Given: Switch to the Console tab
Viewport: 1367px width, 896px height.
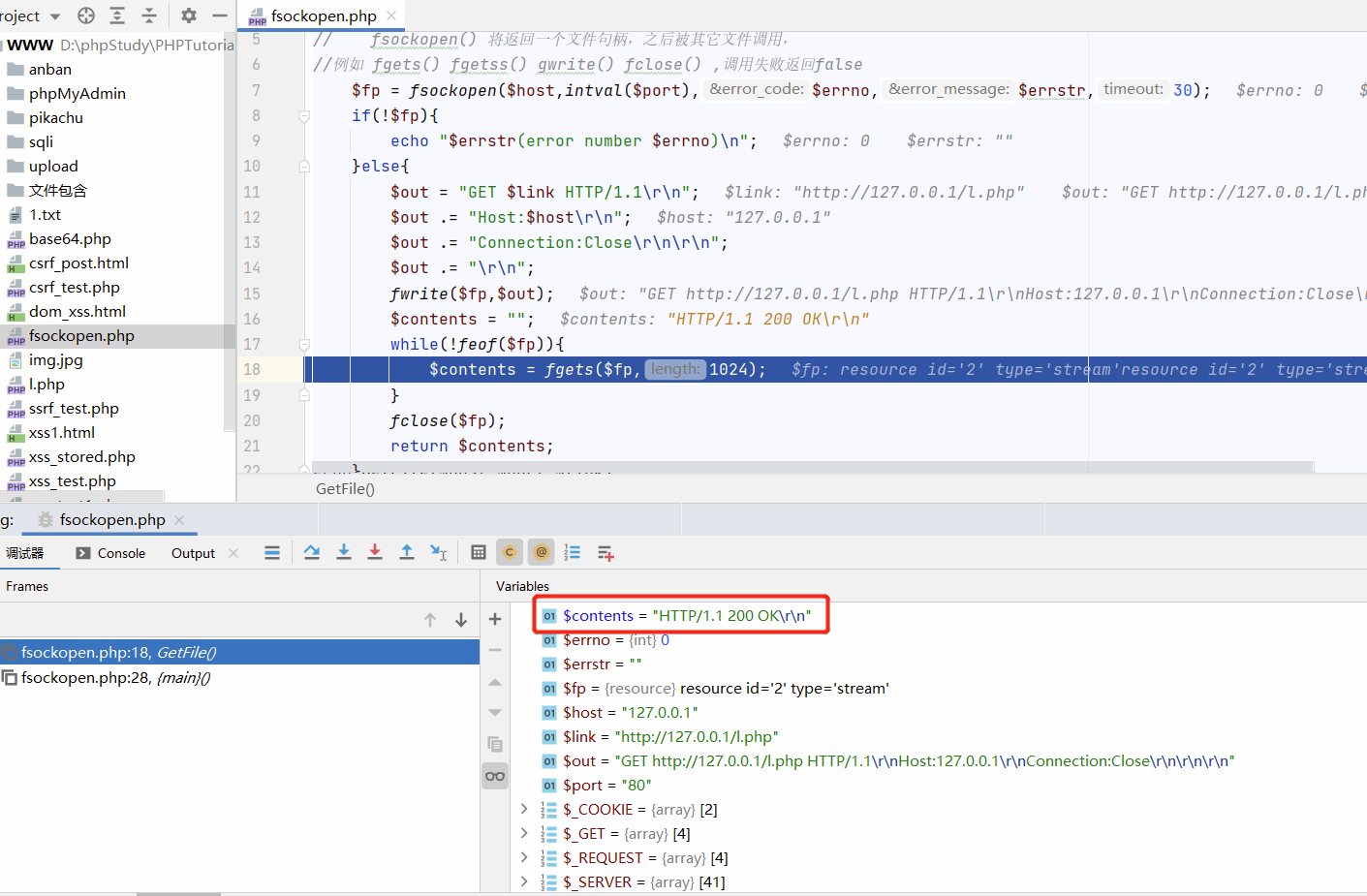Looking at the screenshot, I should [x=110, y=553].
